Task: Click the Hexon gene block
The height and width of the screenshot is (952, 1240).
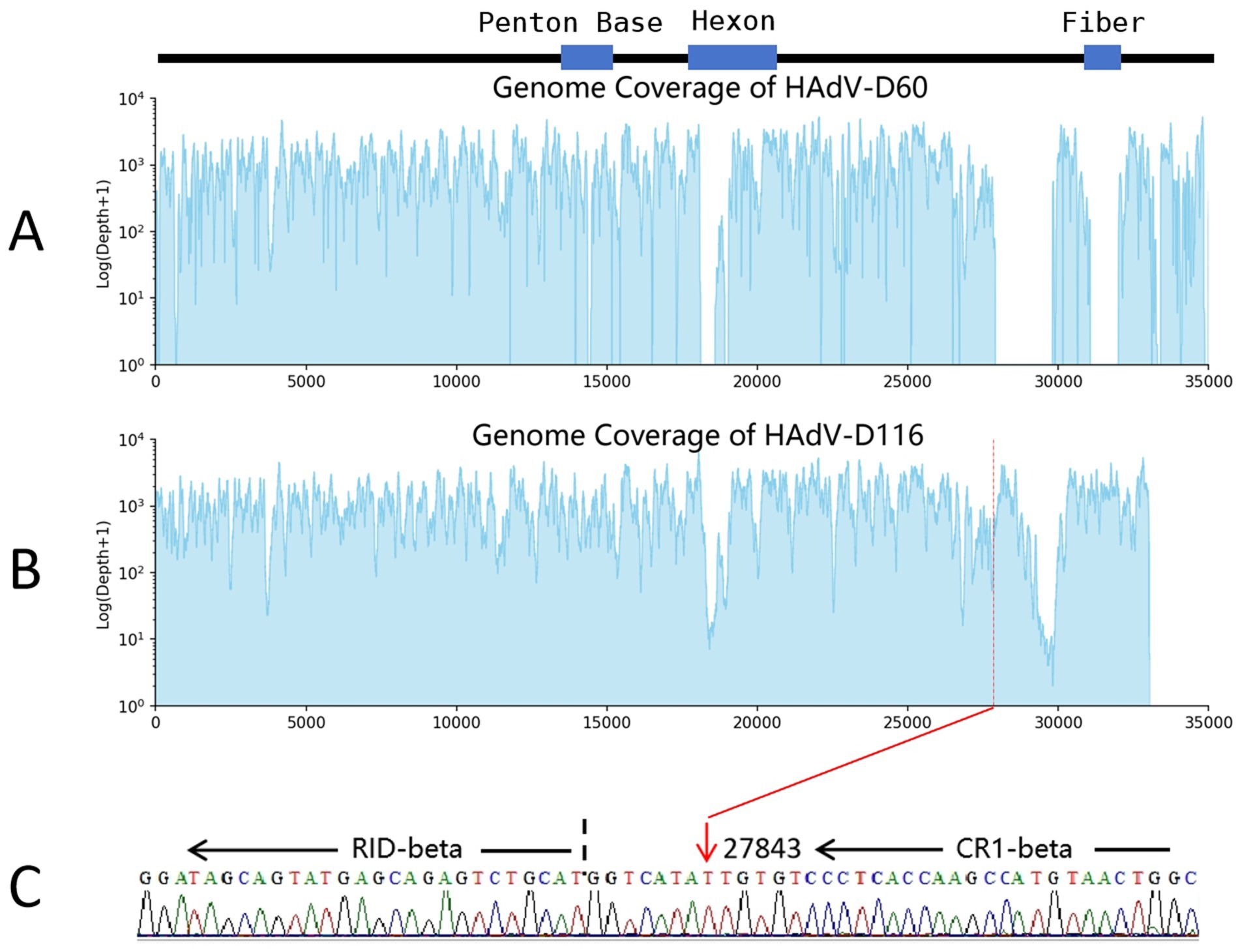Action: [732, 57]
